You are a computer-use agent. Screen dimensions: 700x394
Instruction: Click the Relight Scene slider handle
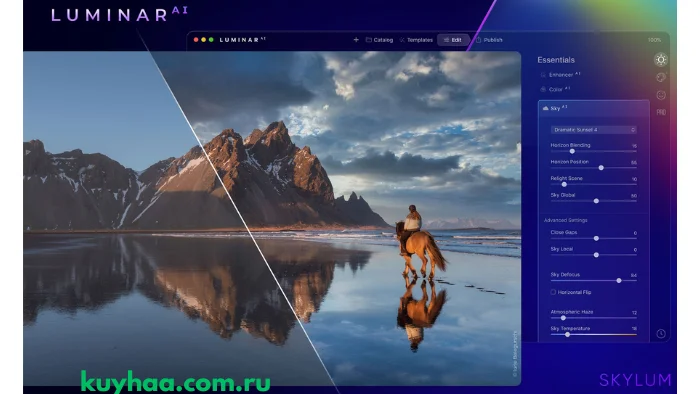tap(564, 184)
